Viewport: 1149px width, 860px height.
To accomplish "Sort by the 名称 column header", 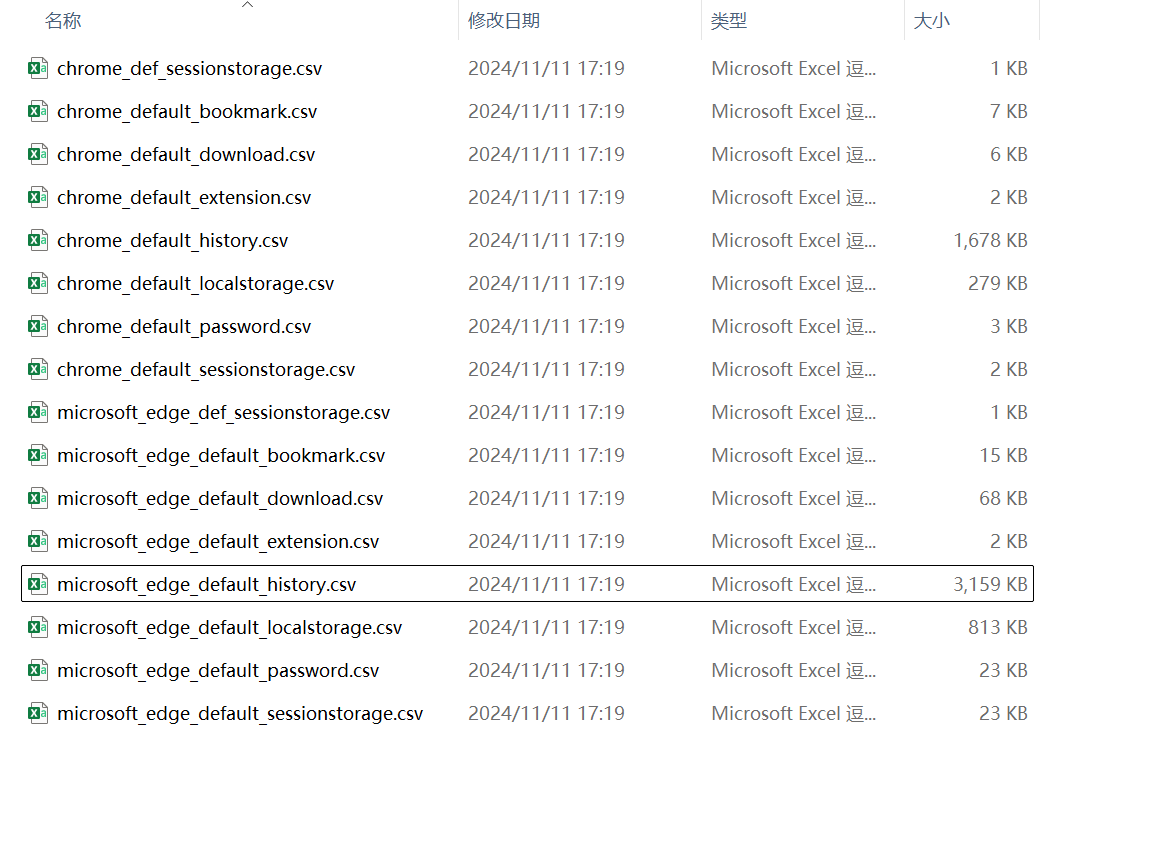I will point(63,21).
